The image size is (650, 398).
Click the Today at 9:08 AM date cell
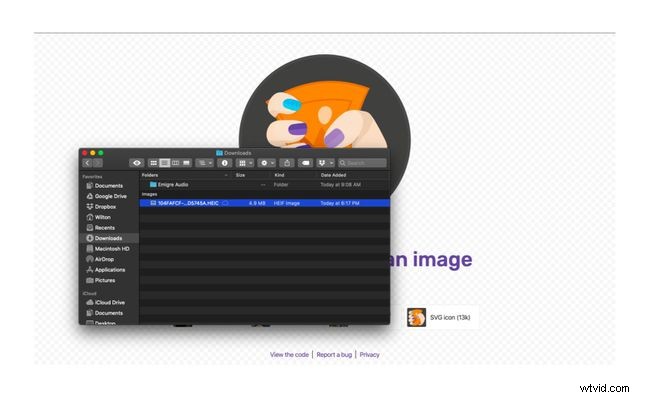340,184
